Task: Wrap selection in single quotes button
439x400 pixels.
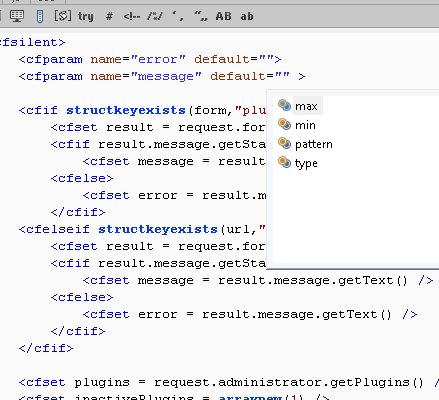Action: 178,16
